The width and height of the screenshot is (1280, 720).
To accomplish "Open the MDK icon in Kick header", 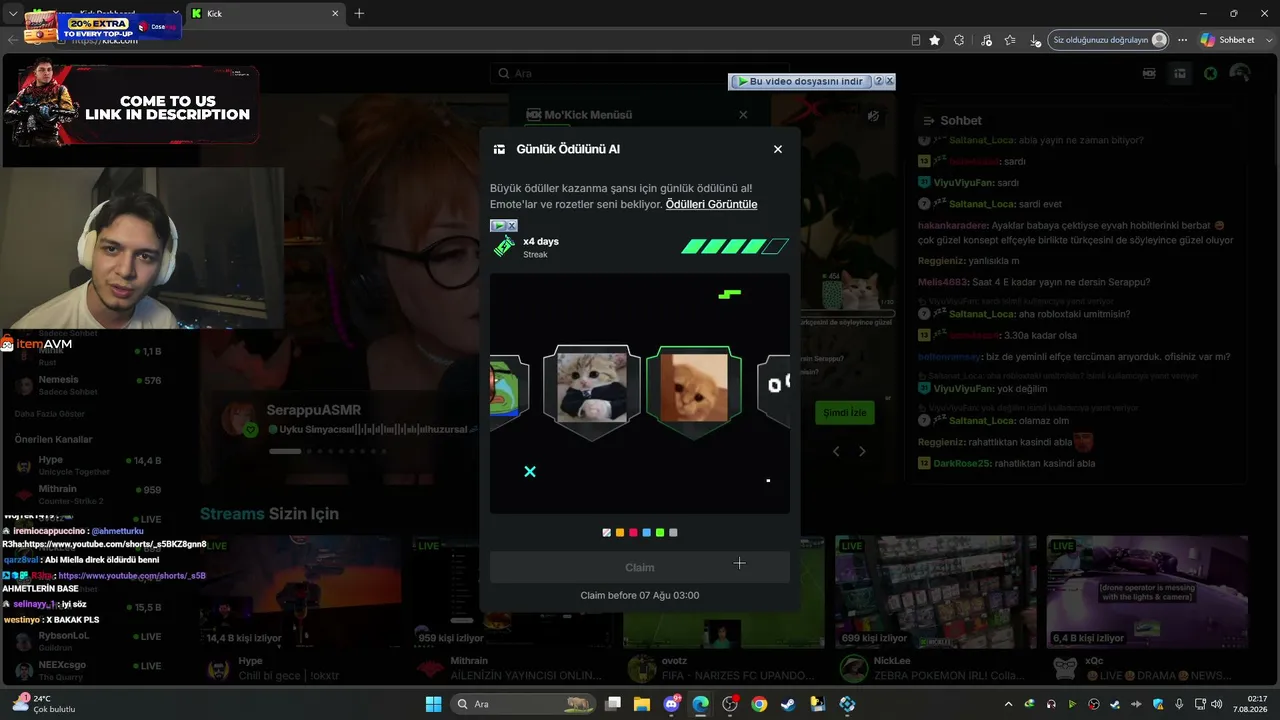I will pyautogui.click(x=1149, y=73).
